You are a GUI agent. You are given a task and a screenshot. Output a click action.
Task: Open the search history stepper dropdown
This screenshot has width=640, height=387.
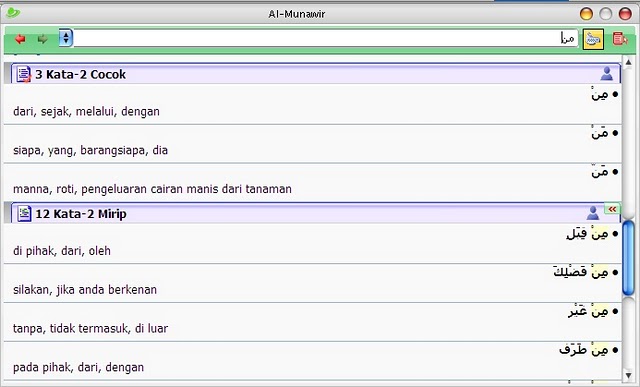pos(66,38)
